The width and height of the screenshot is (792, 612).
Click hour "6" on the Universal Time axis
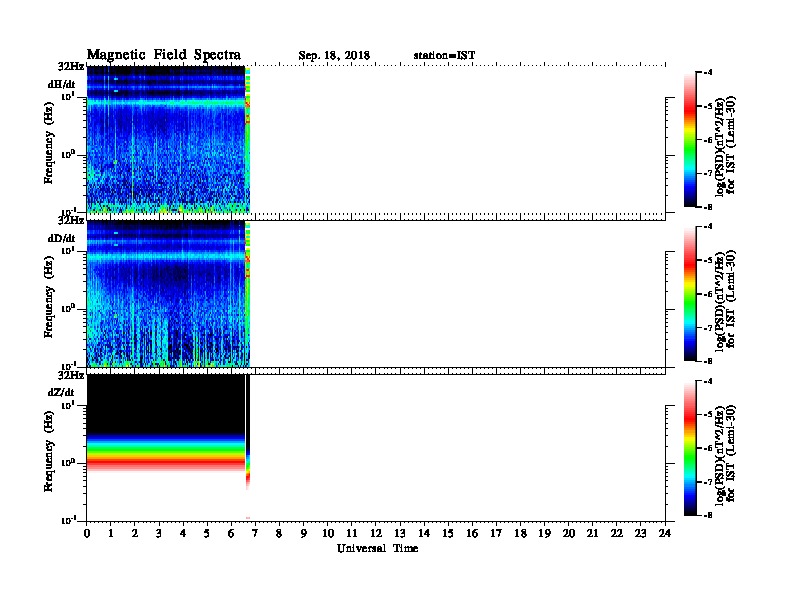pos(231,533)
